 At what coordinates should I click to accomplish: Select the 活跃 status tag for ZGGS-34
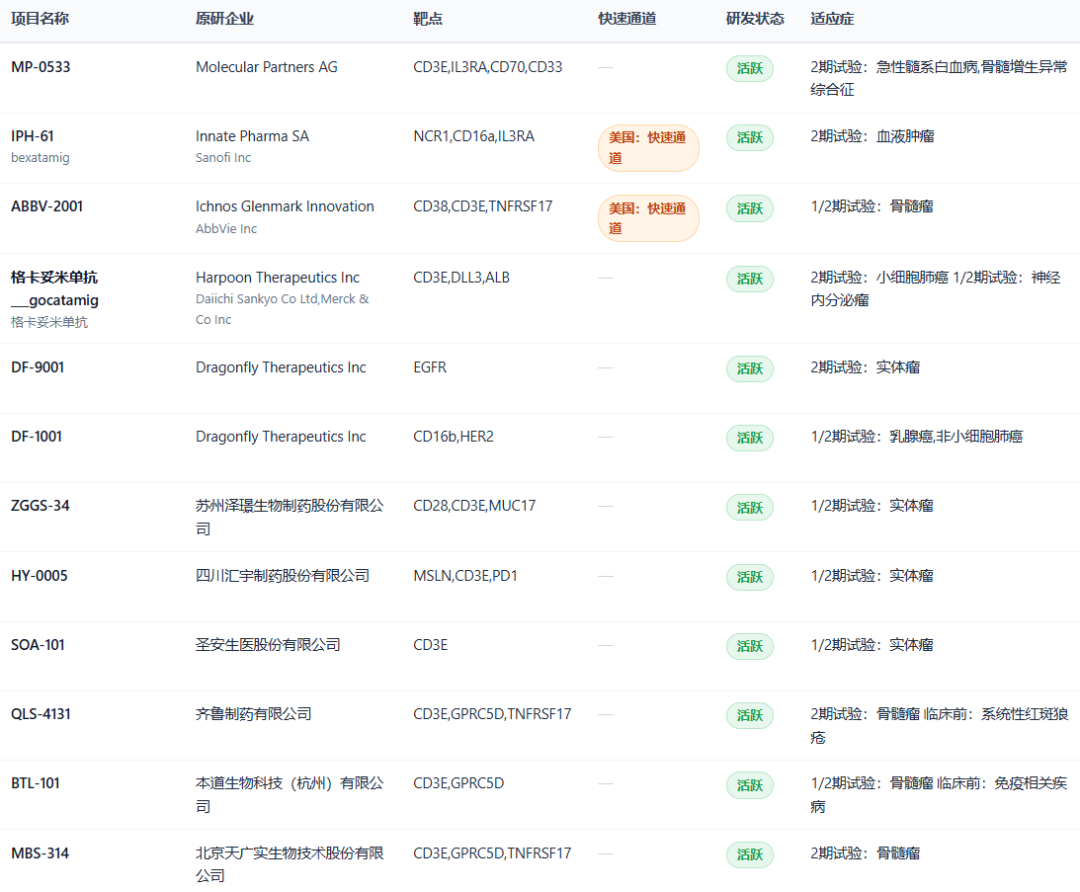(x=749, y=508)
